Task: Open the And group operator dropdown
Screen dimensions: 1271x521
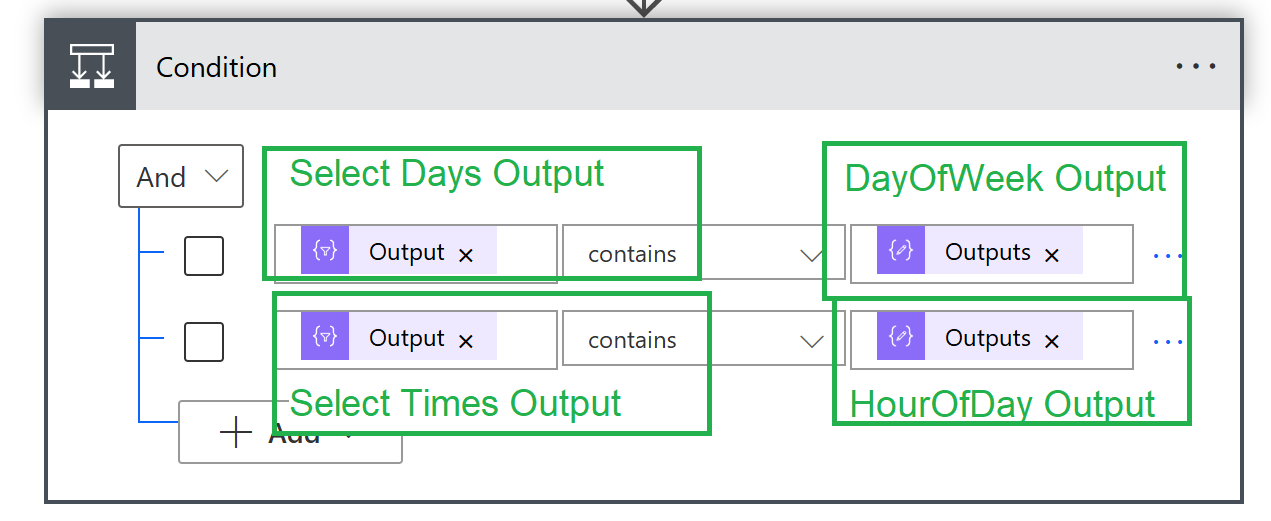Action: tap(181, 177)
